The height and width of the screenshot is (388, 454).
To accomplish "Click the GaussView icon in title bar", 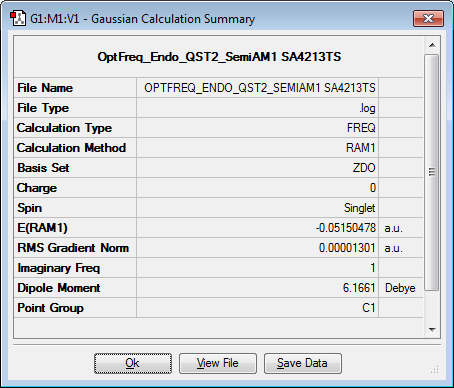I will tap(18, 18).
